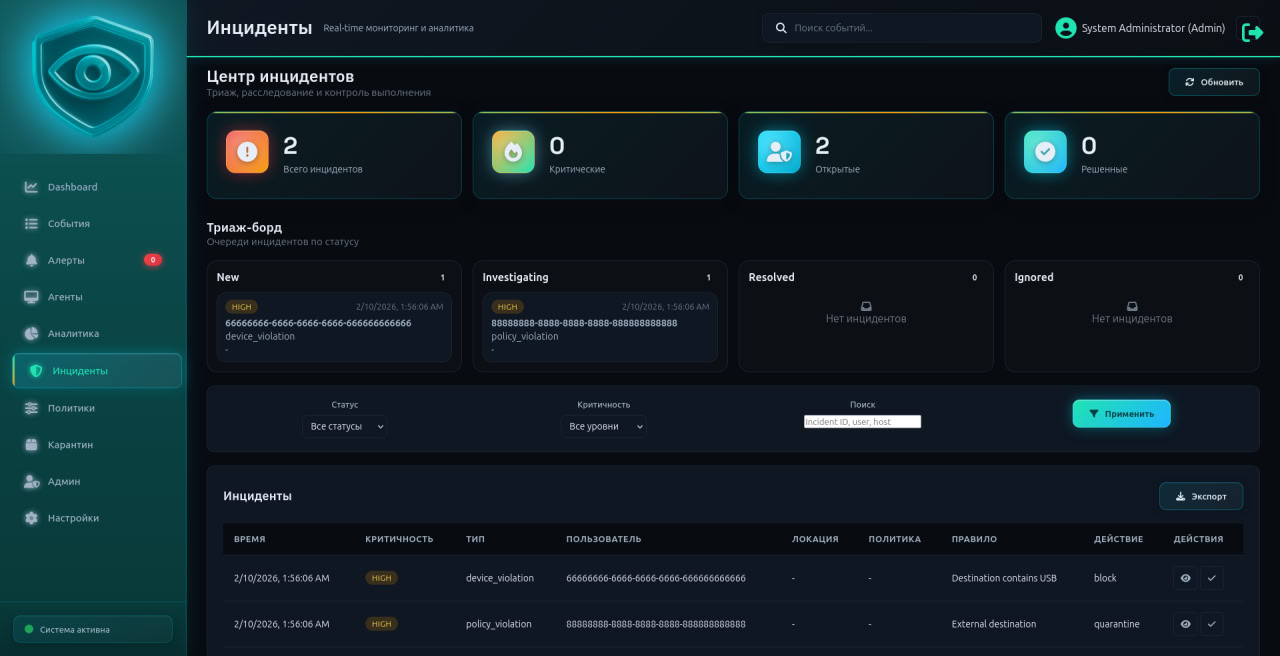Image resolution: width=1280 pixels, height=656 pixels.
Task: Resolve the device_violation incident with checkmark
Action: pos(1212,578)
